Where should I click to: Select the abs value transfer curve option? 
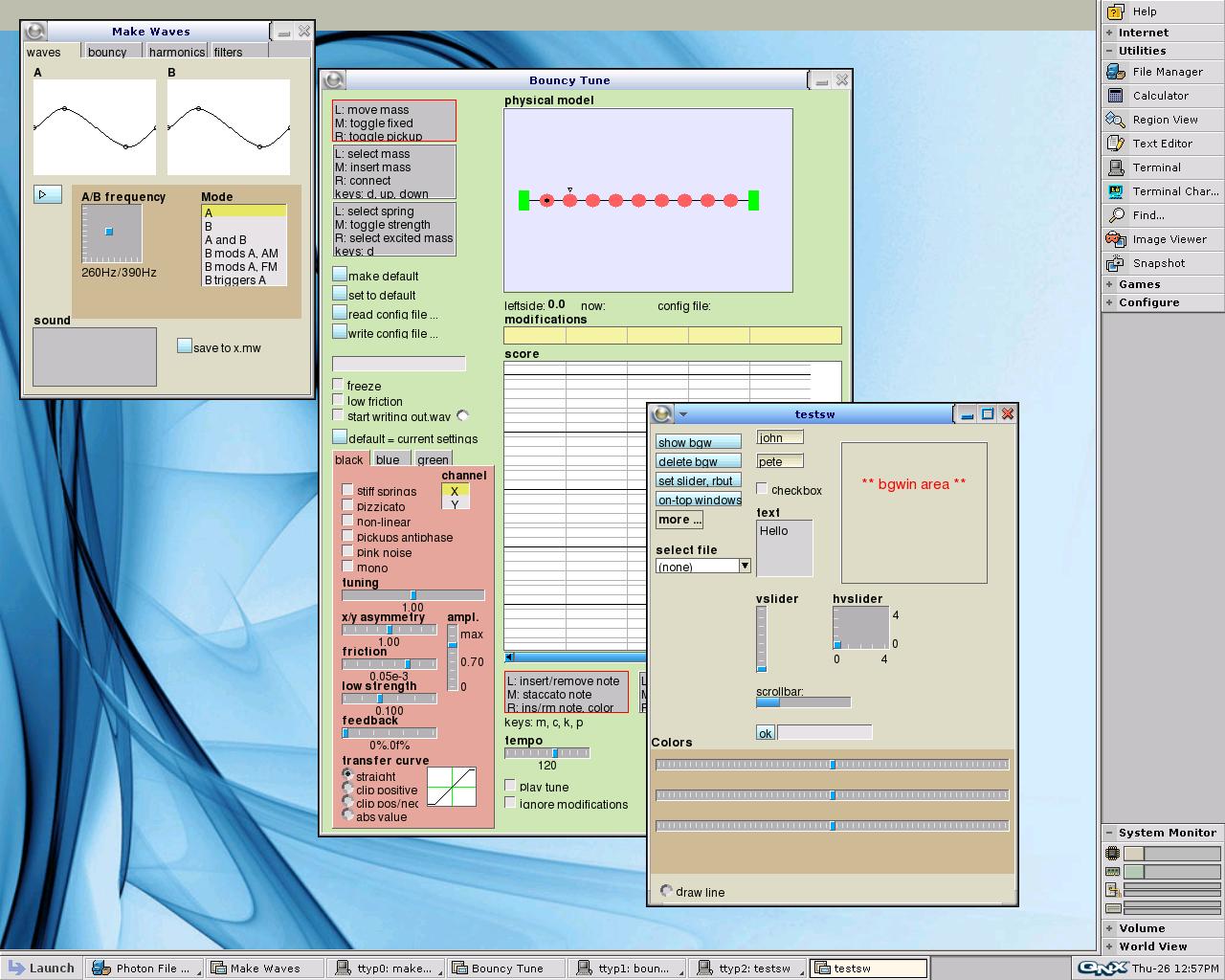click(x=348, y=815)
